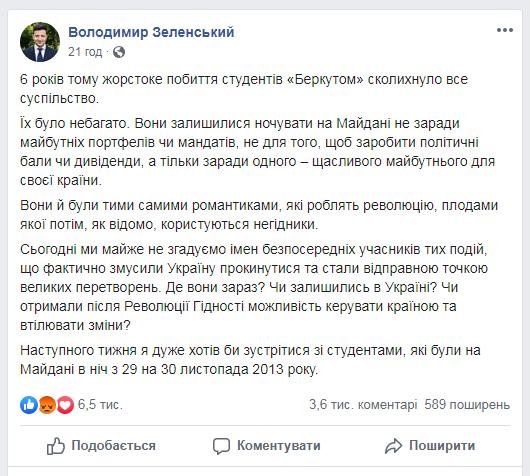
Task: Expand the 3,6 тис. коментарі thread
Action: pos(363,405)
